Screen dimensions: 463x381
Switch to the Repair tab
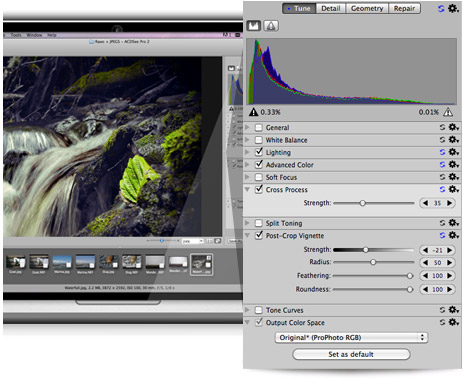click(404, 8)
